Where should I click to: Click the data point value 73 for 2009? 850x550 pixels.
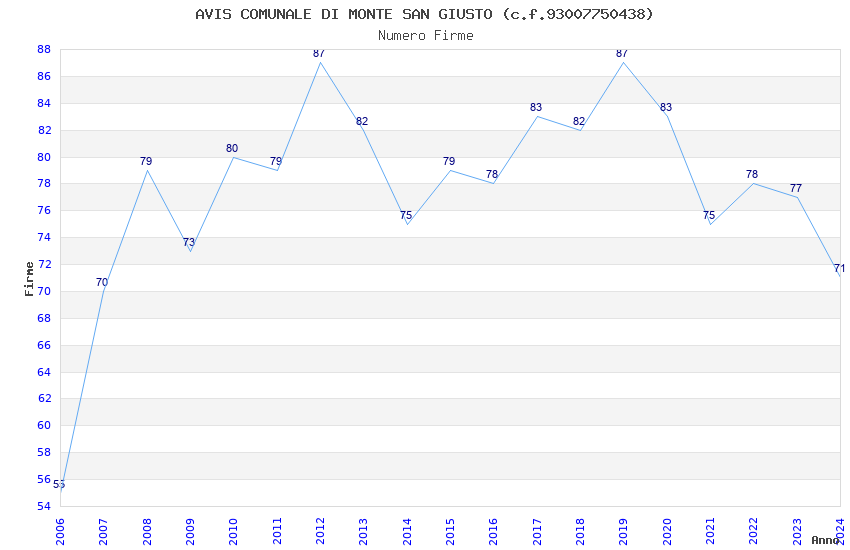tap(189, 242)
